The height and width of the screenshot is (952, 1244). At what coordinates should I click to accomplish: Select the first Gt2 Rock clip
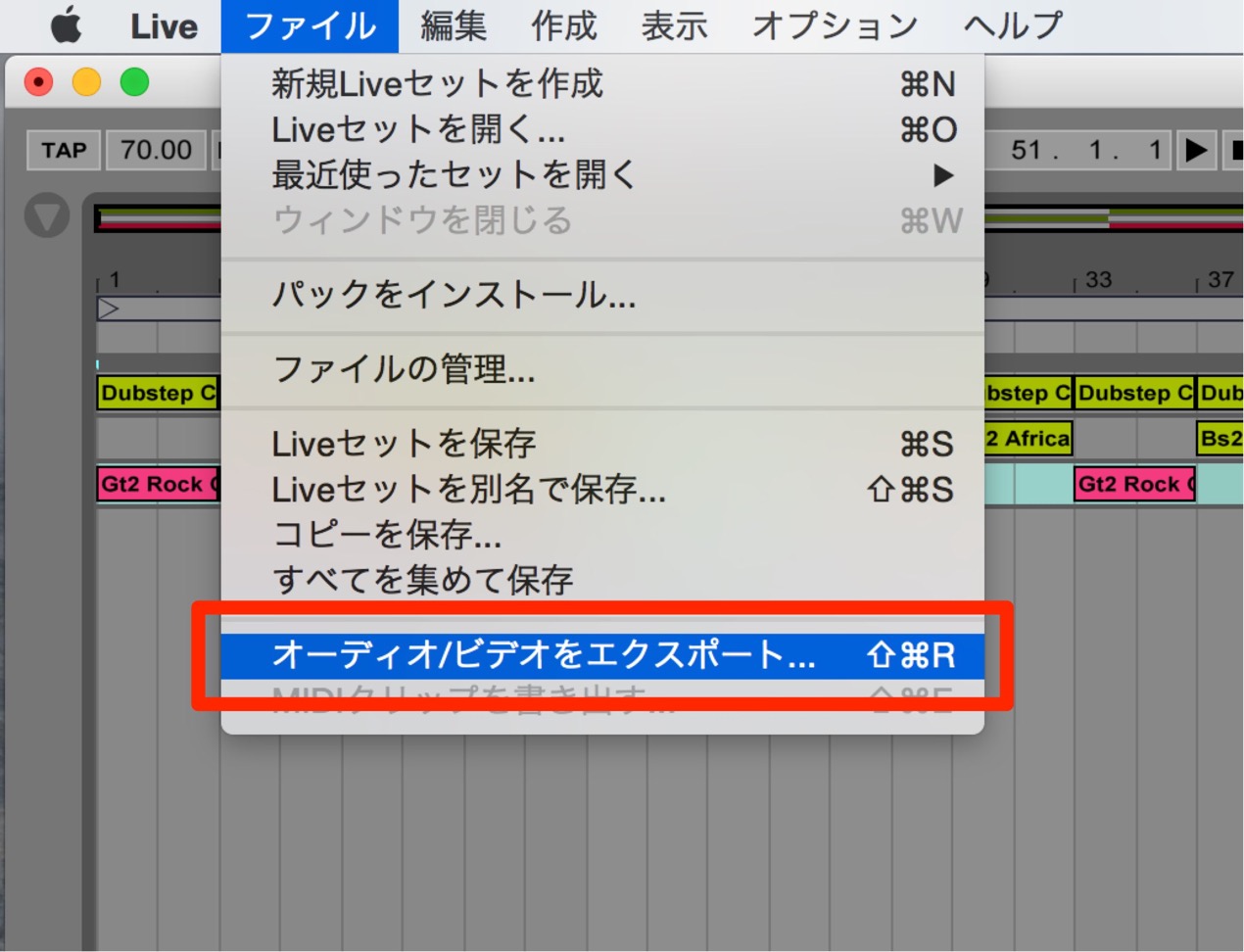coord(158,484)
